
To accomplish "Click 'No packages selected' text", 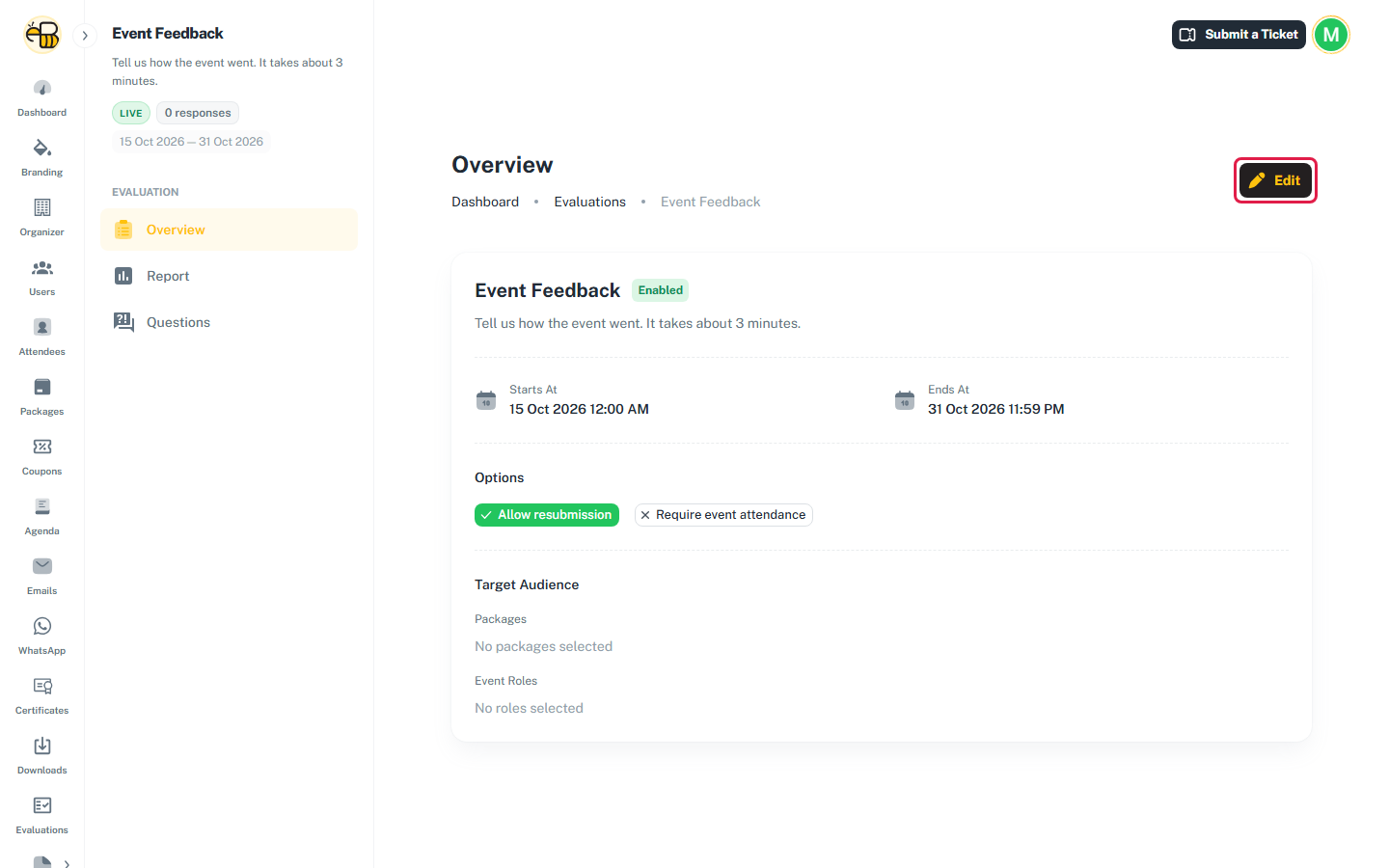I will click(543, 646).
